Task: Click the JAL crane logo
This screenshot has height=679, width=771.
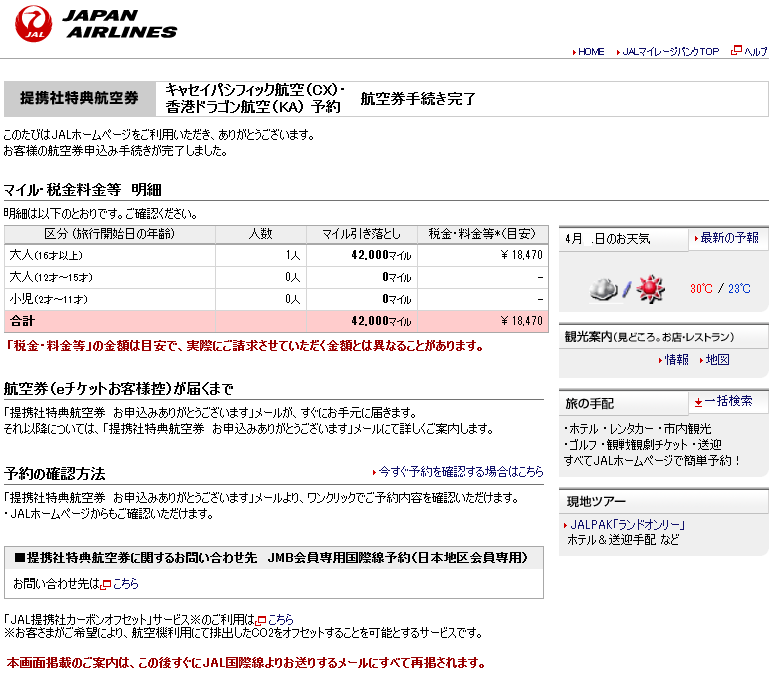Action: 33,24
